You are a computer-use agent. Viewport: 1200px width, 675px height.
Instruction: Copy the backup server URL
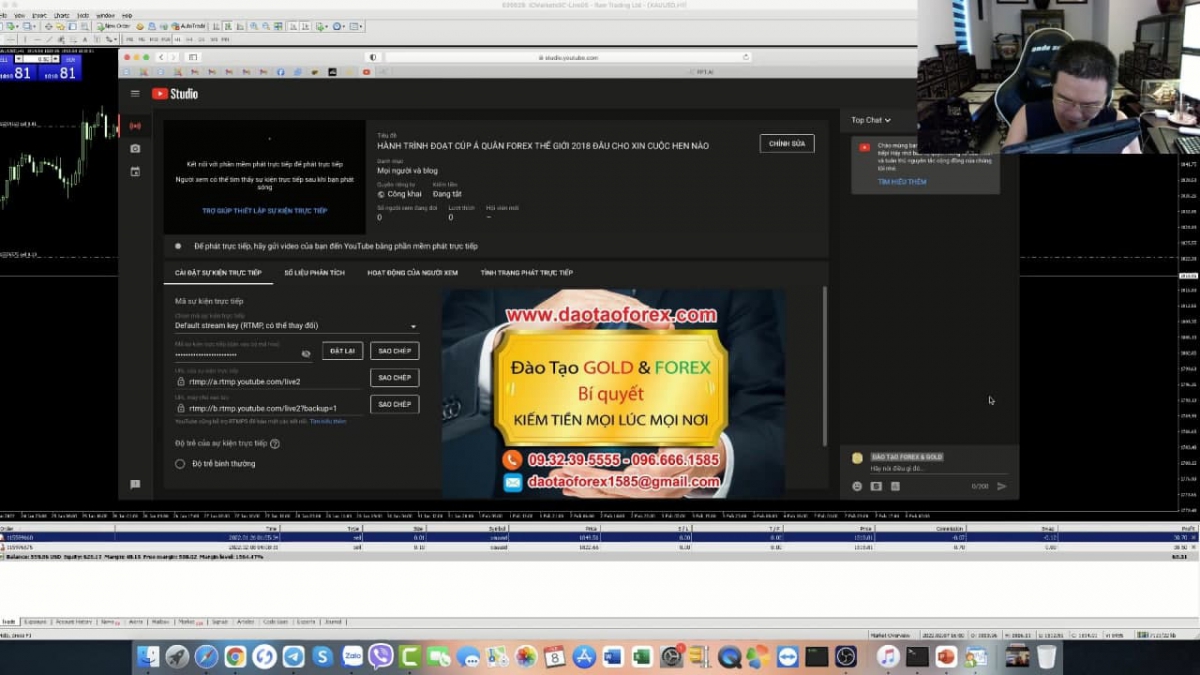(394, 404)
